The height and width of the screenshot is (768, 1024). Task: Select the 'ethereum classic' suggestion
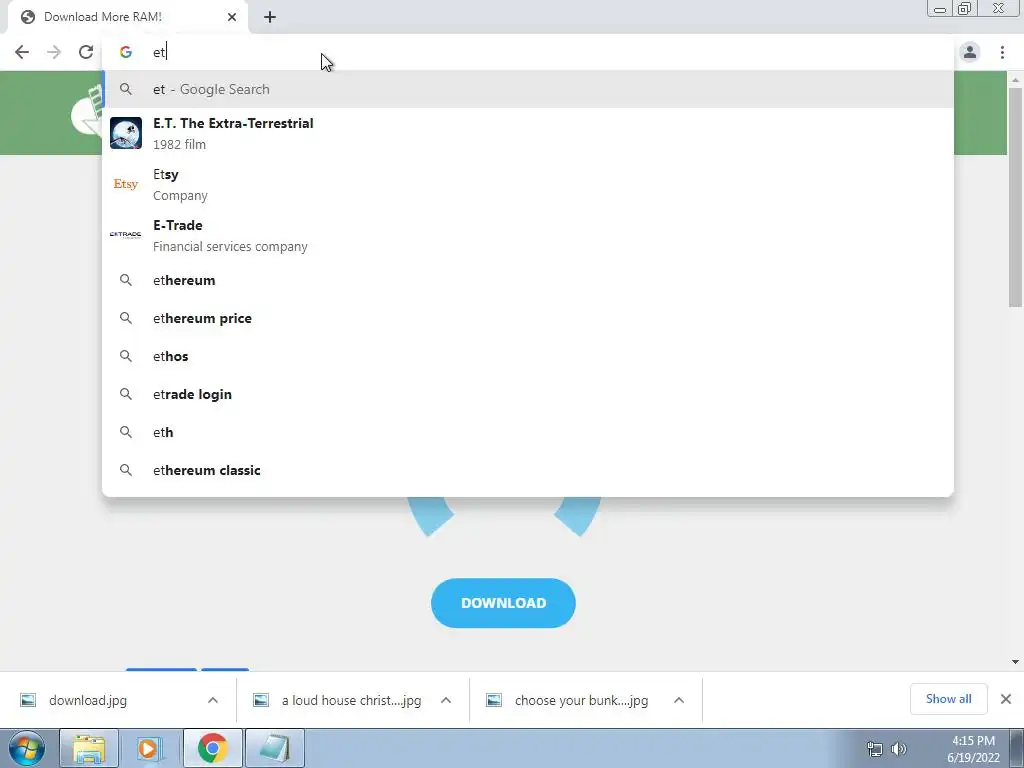(x=528, y=470)
